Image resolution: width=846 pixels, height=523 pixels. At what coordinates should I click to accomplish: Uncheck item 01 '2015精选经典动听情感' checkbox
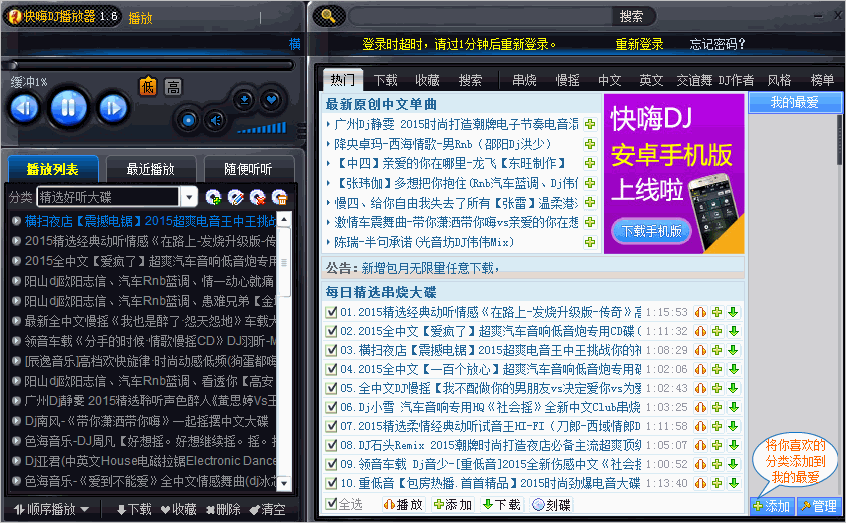tap(331, 312)
